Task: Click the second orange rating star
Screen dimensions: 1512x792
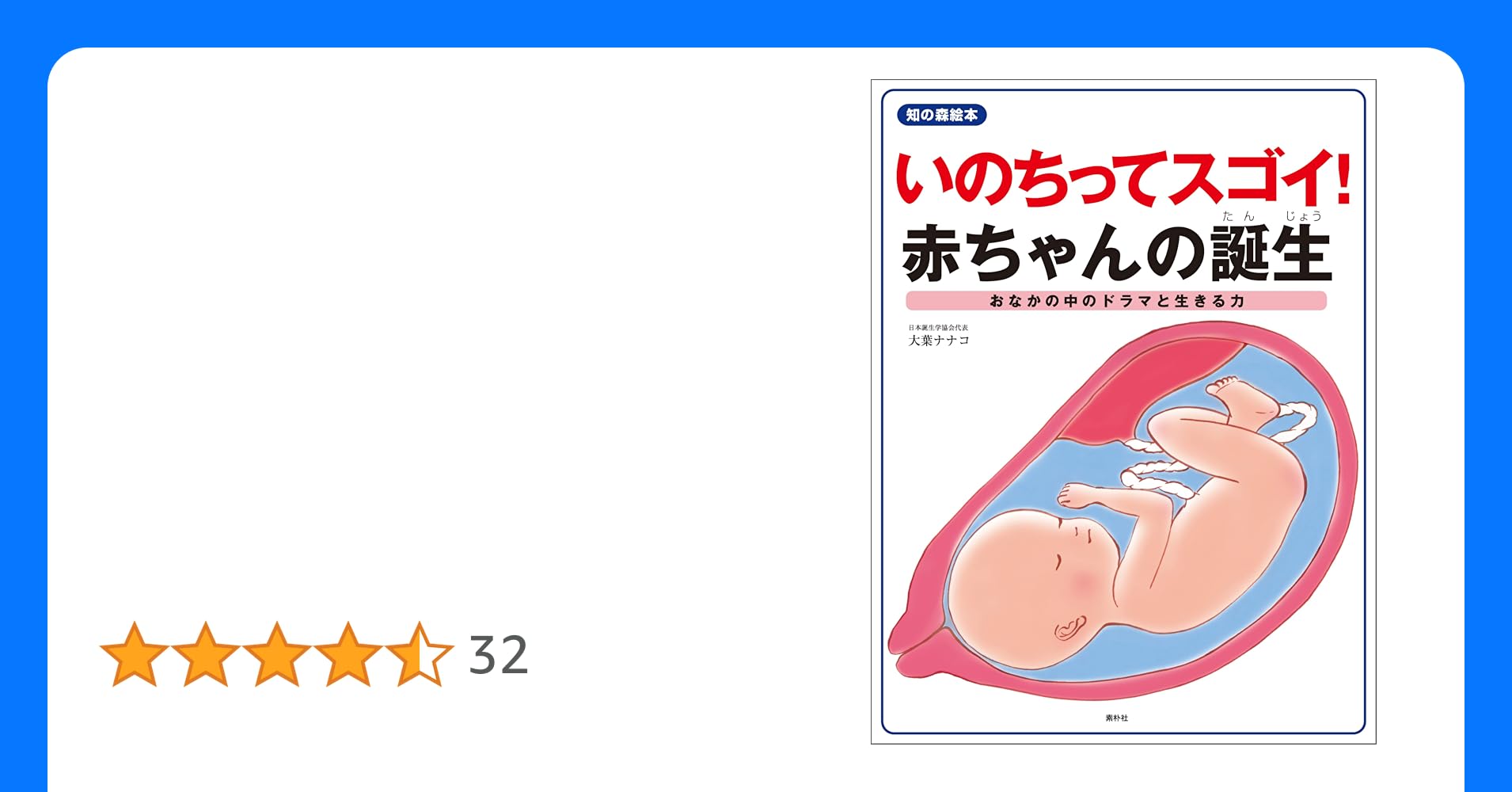Action: [206, 654]
